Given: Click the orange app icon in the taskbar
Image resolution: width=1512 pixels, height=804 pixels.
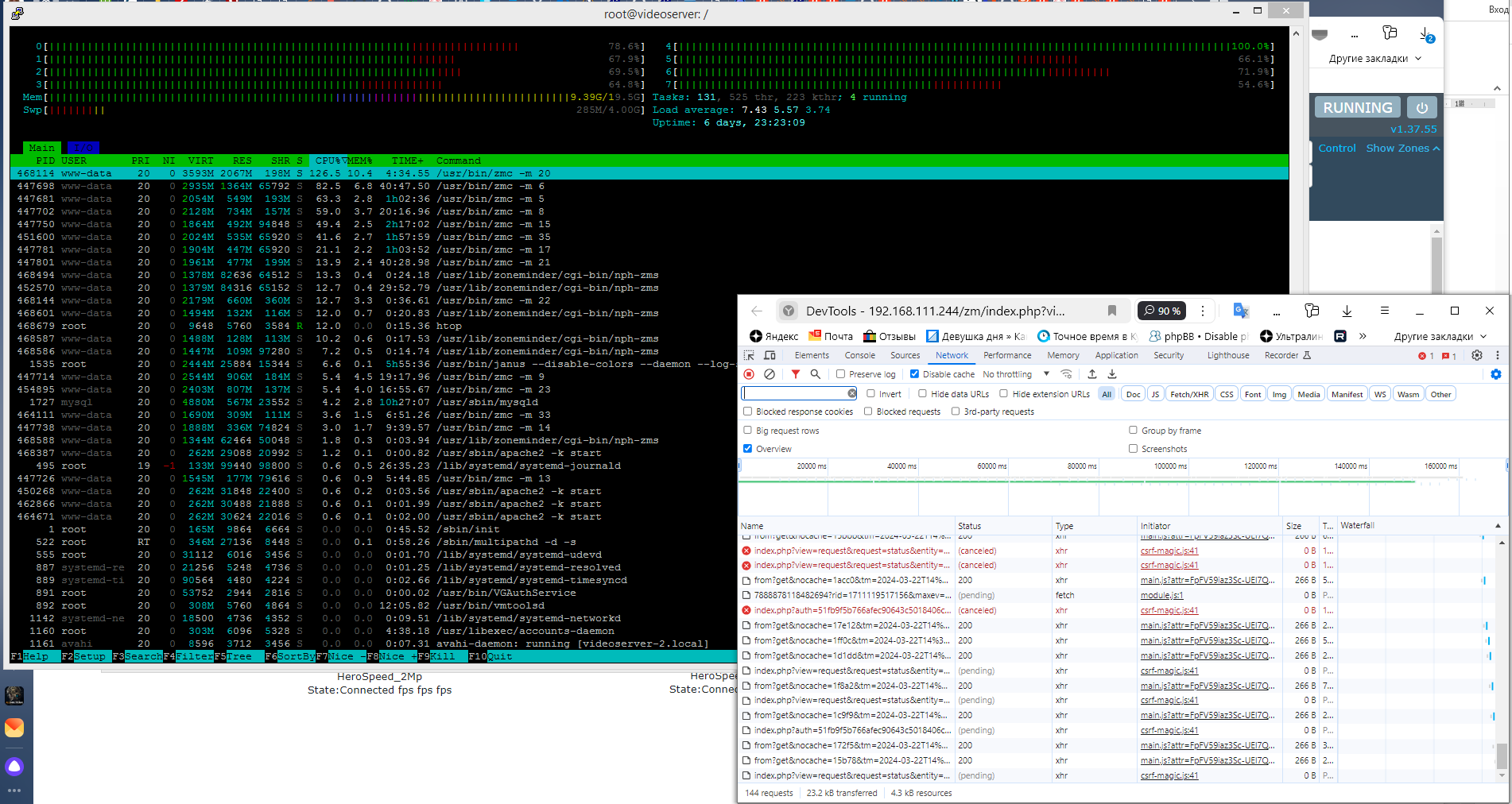Looking at the screenshot, I should coord(14,728).
